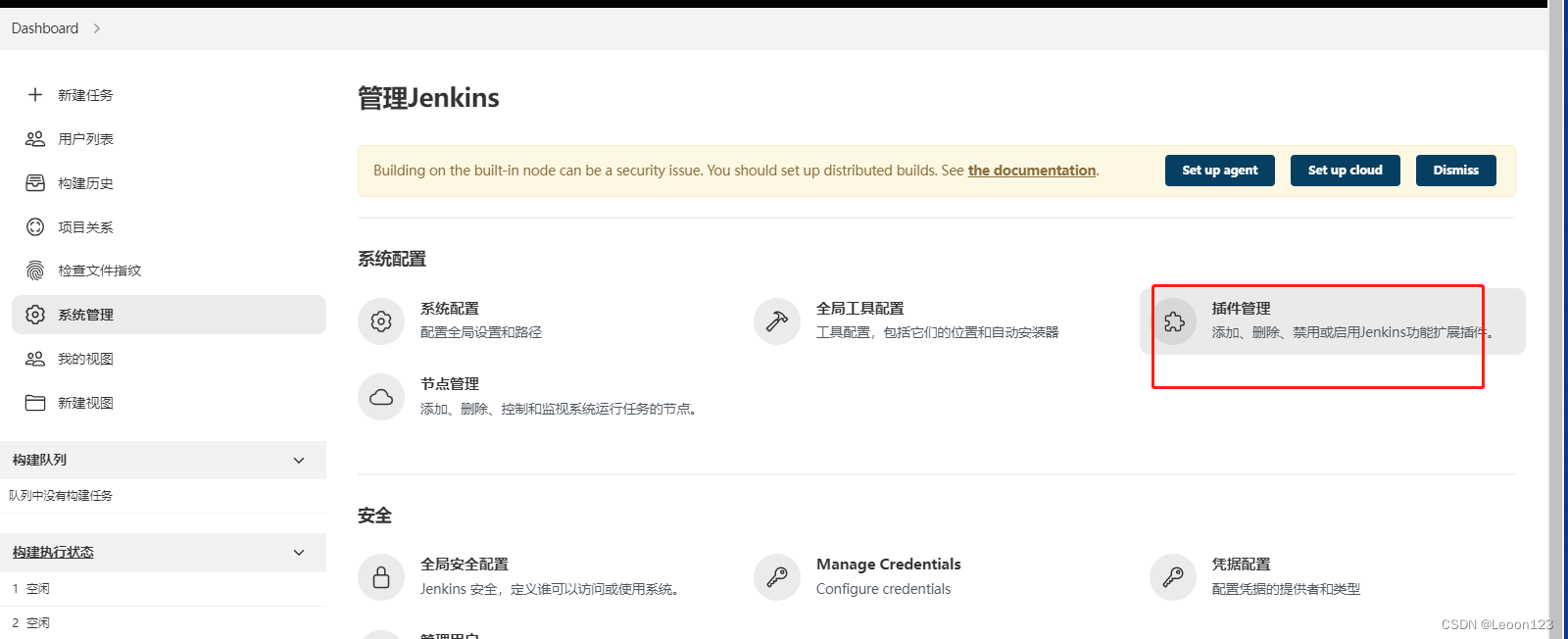This screenshot has width=1568, height=639.
Task: Click the Configure credentials description
Action: tap(883, 589)
